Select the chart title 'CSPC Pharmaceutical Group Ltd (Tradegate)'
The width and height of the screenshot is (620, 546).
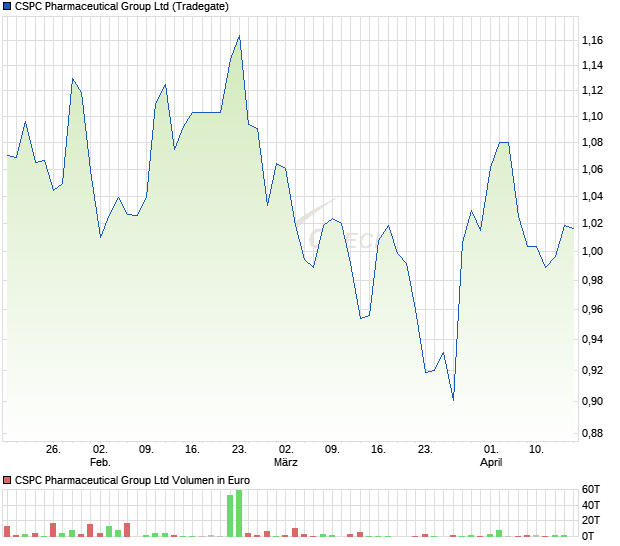click(x=122, y=7)
